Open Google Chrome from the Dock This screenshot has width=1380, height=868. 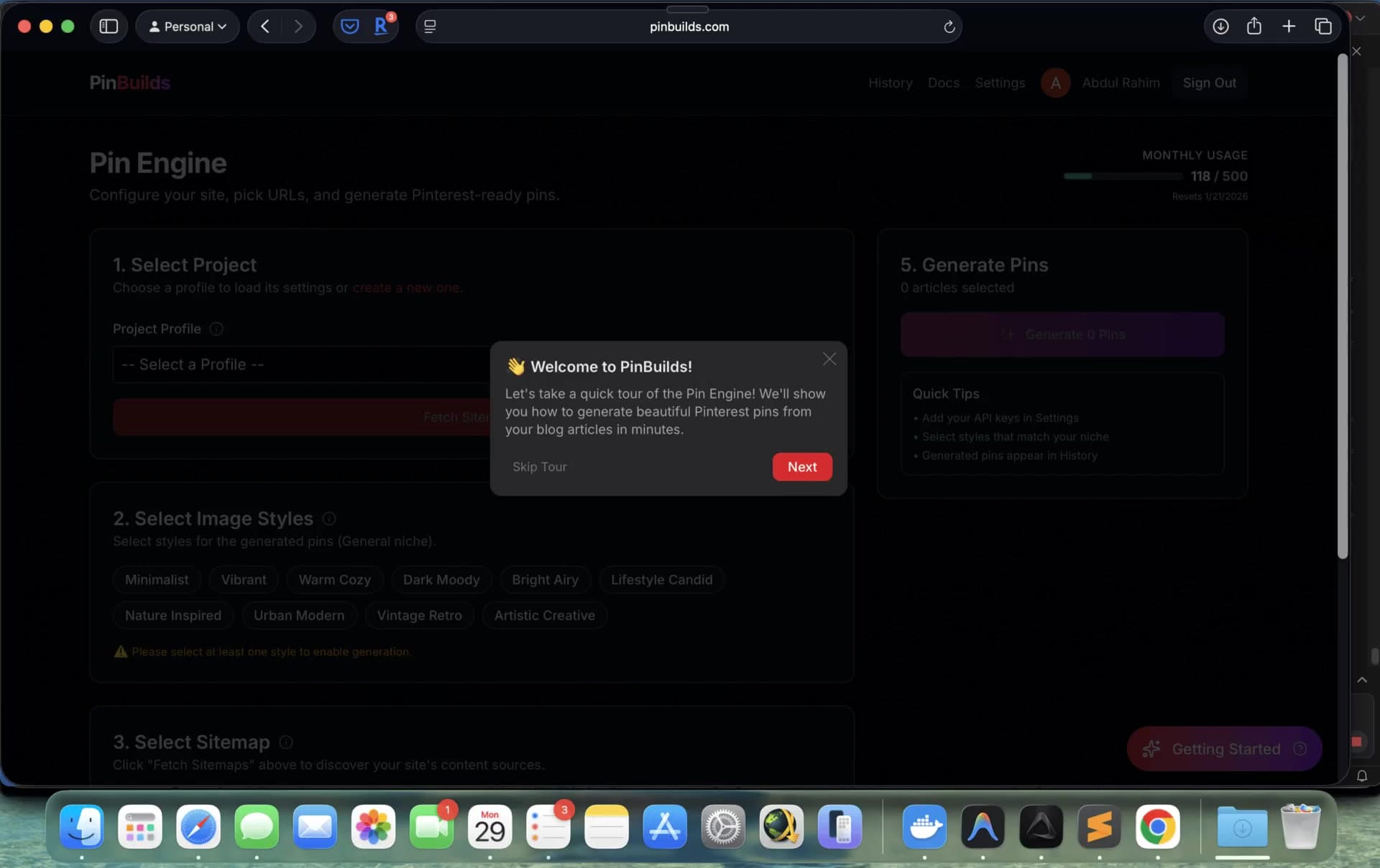coord(1157,826)
